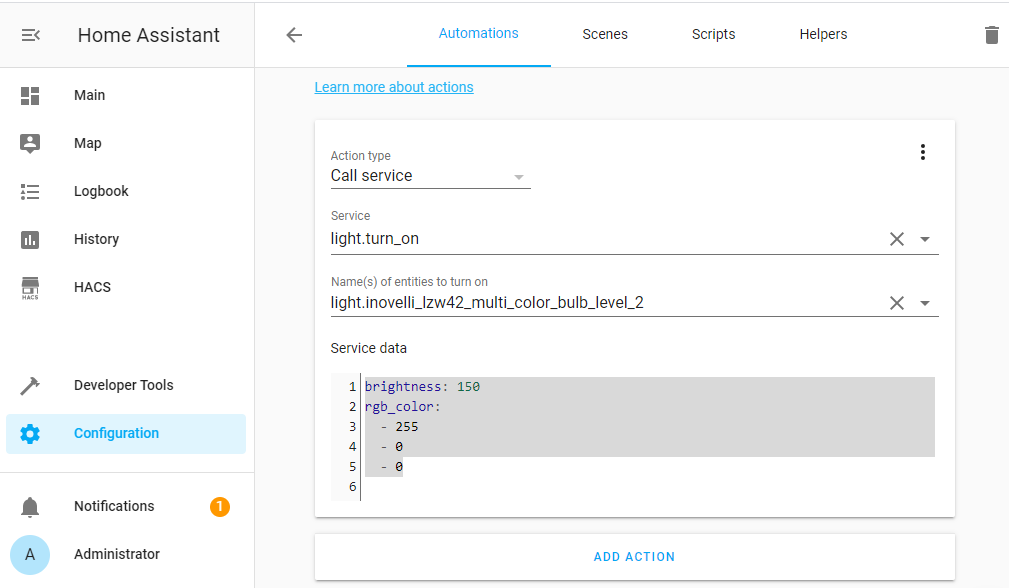Collapse the sidebar menu icon

click(31, 35)
